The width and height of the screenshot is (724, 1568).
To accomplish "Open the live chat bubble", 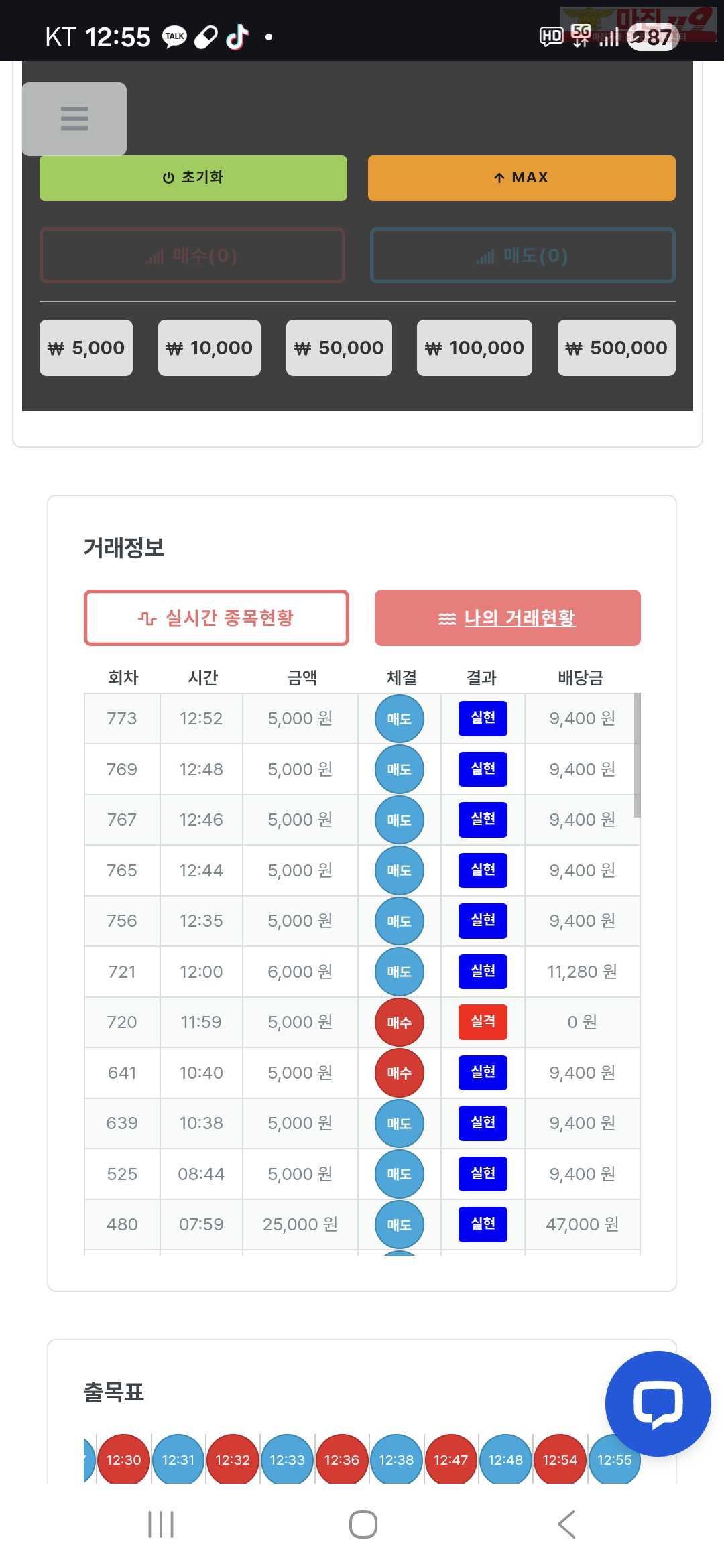I will click(658, 1403).
